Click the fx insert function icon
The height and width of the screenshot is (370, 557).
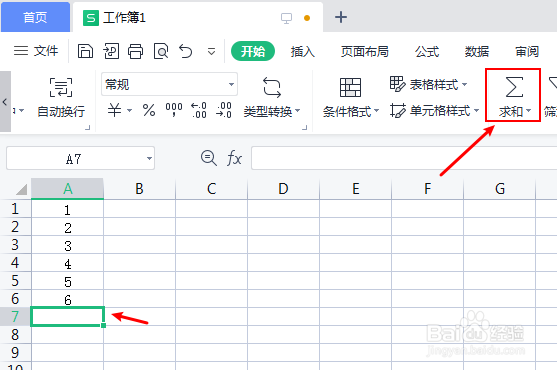pyautogui.click(x=234, y=158)
